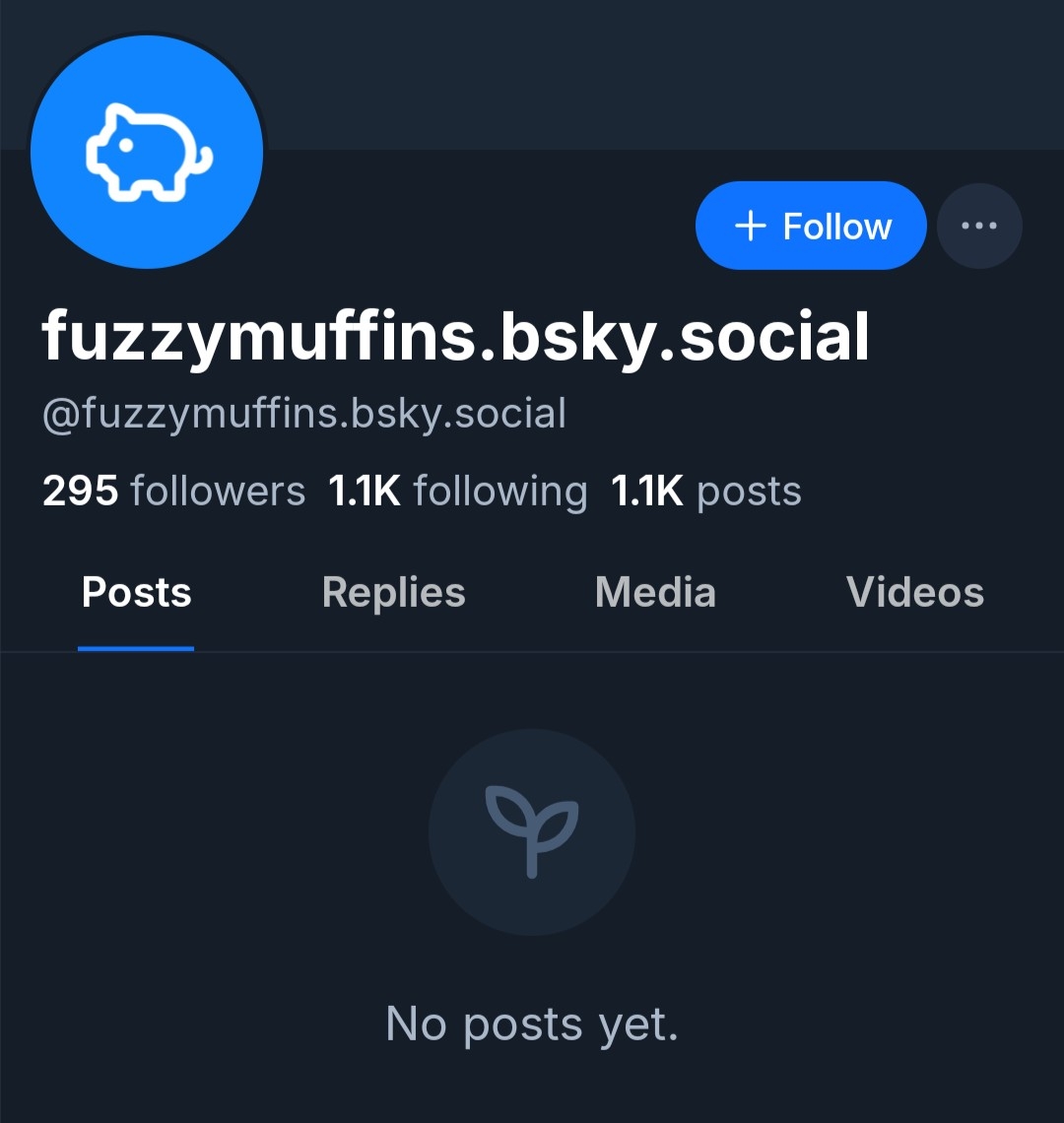Show the Videos tab
This screenshot has width=1064, height=1123.
point(914,592)
